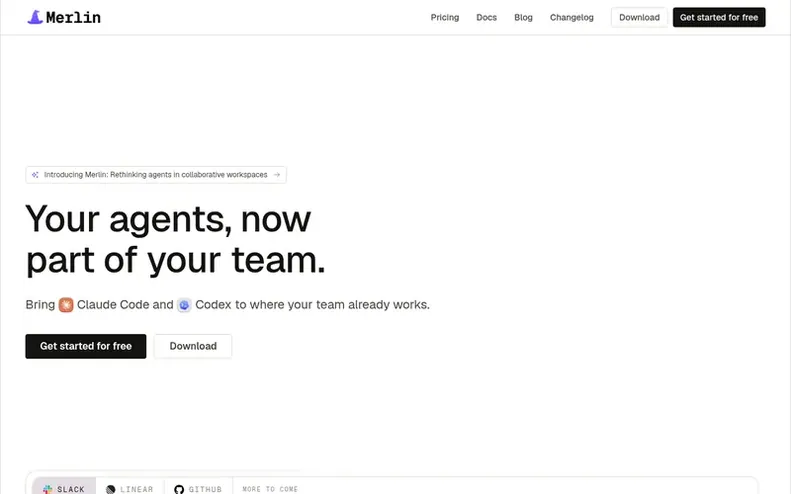
Task: Click hero Get started for free button
Action: pyautogui.click(x=86, y=346)
